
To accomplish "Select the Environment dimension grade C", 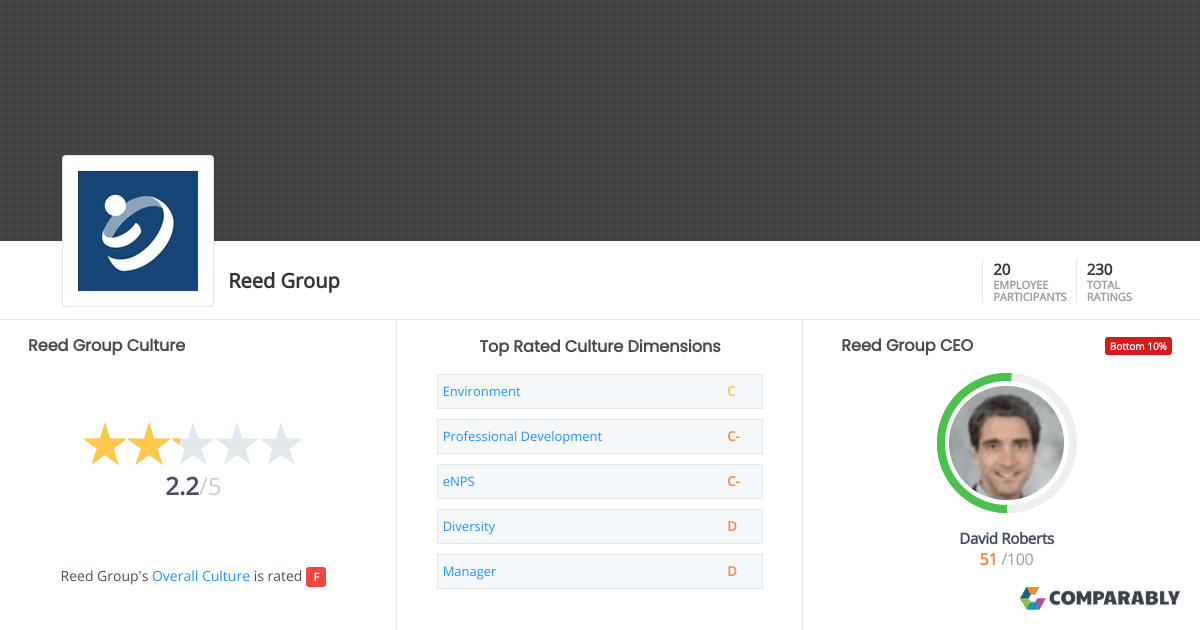I will (x=731, y=391).
